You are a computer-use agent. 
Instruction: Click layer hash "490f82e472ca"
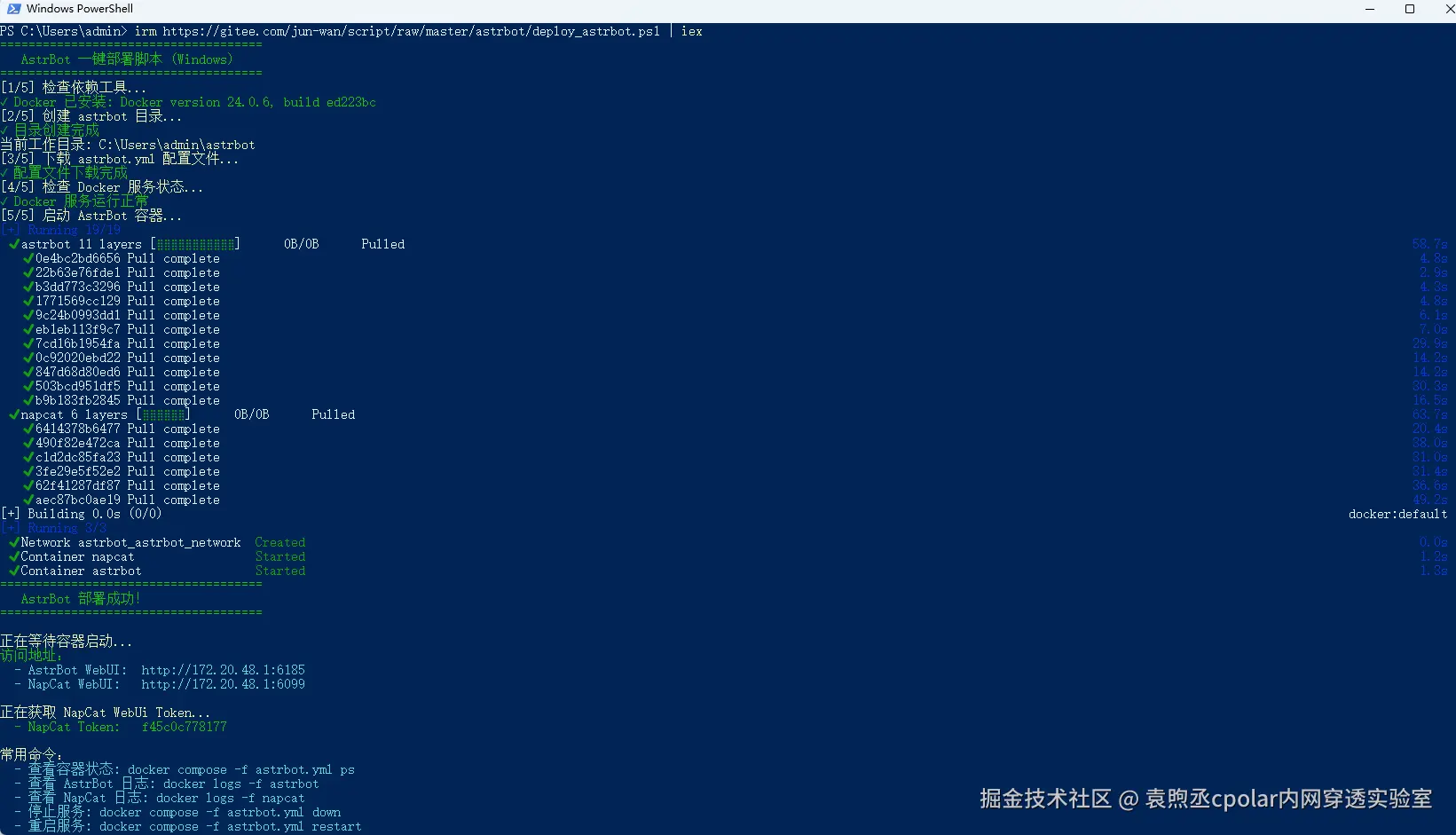click(x=78, y=443)
